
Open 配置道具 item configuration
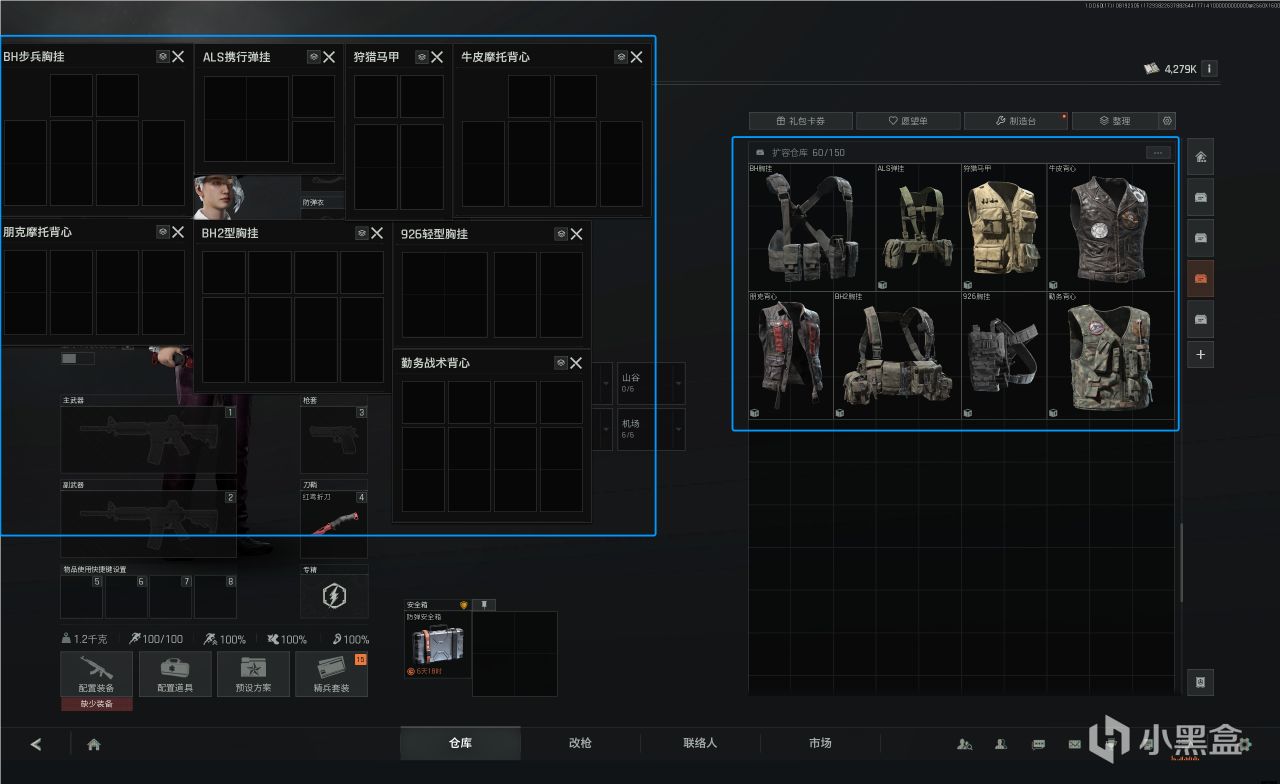click(175, 674)
